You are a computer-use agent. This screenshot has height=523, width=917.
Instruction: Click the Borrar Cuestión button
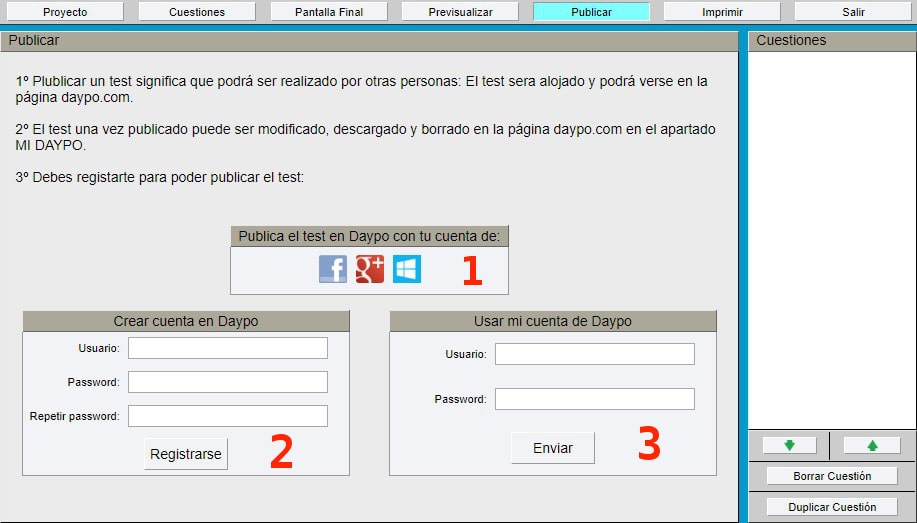pos(832,476)
